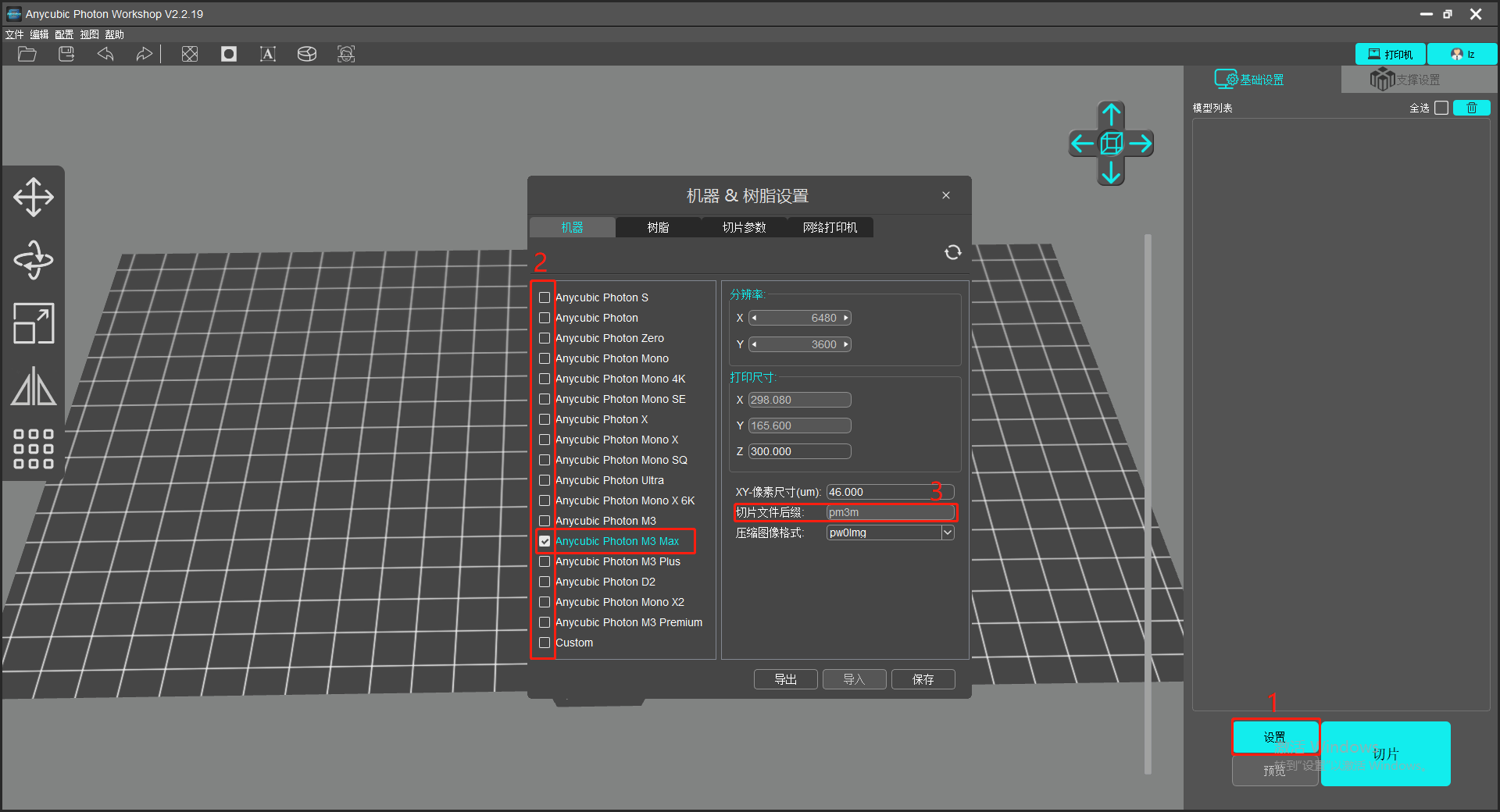The height and width of the screenshot is (812, 1500).
Task: Click the print size Z 300.000 field
Action: [x=800, y=451]
